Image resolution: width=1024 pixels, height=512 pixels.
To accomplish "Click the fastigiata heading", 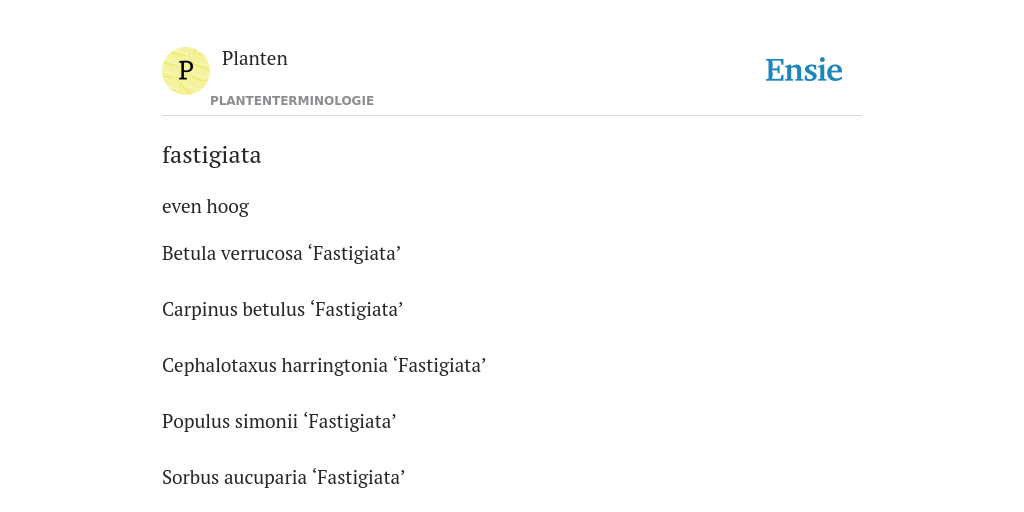I will click(x=212, y=155).
